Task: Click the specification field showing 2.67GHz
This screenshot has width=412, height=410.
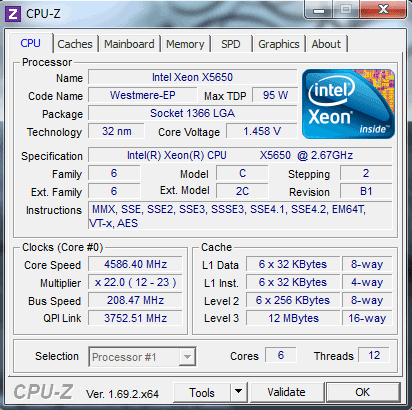Action: coord(240,155)
